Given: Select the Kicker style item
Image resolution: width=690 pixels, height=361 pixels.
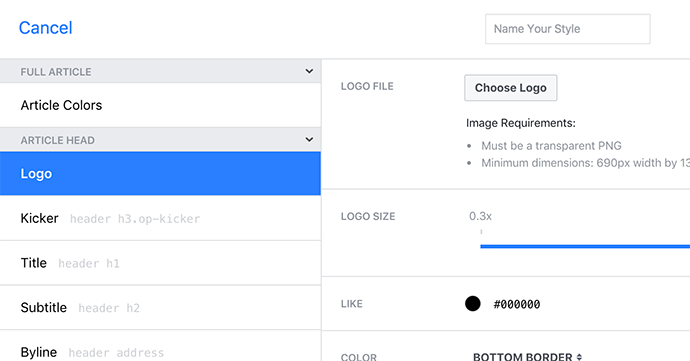Looking at the screenshot, I should [x=160, y=218].
